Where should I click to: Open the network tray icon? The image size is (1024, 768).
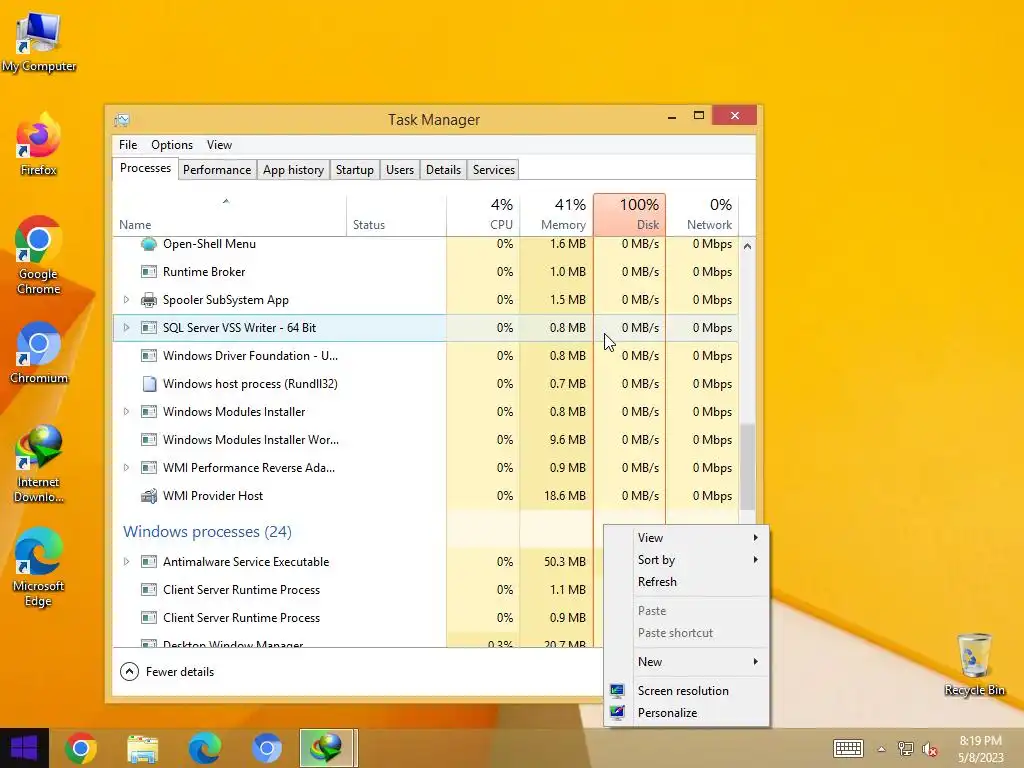(905, 749)
